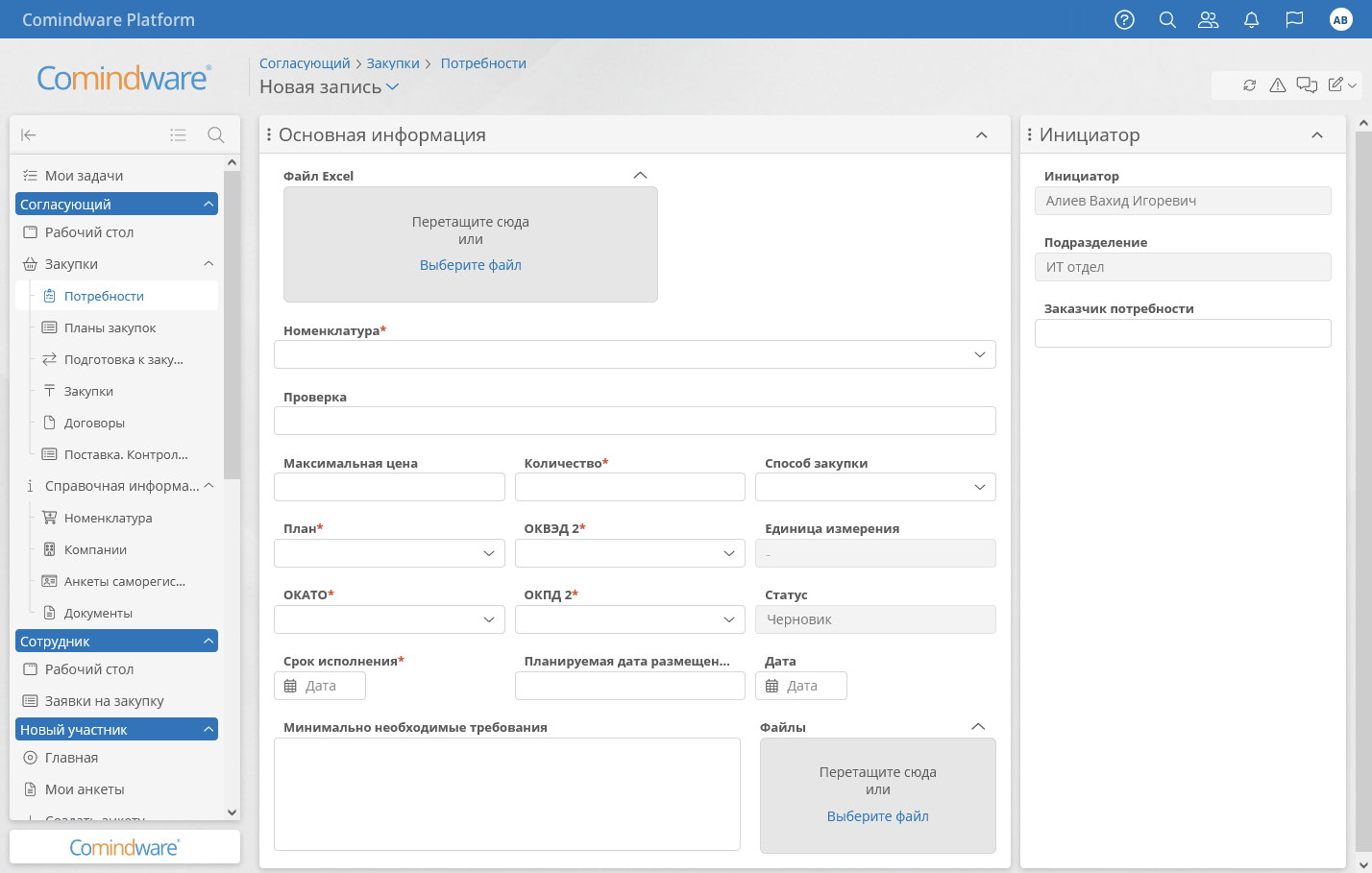This screenshot has height=873, width=1372.
Task: Click drag handle of Основная информация
Action: (x=269, y=134)
